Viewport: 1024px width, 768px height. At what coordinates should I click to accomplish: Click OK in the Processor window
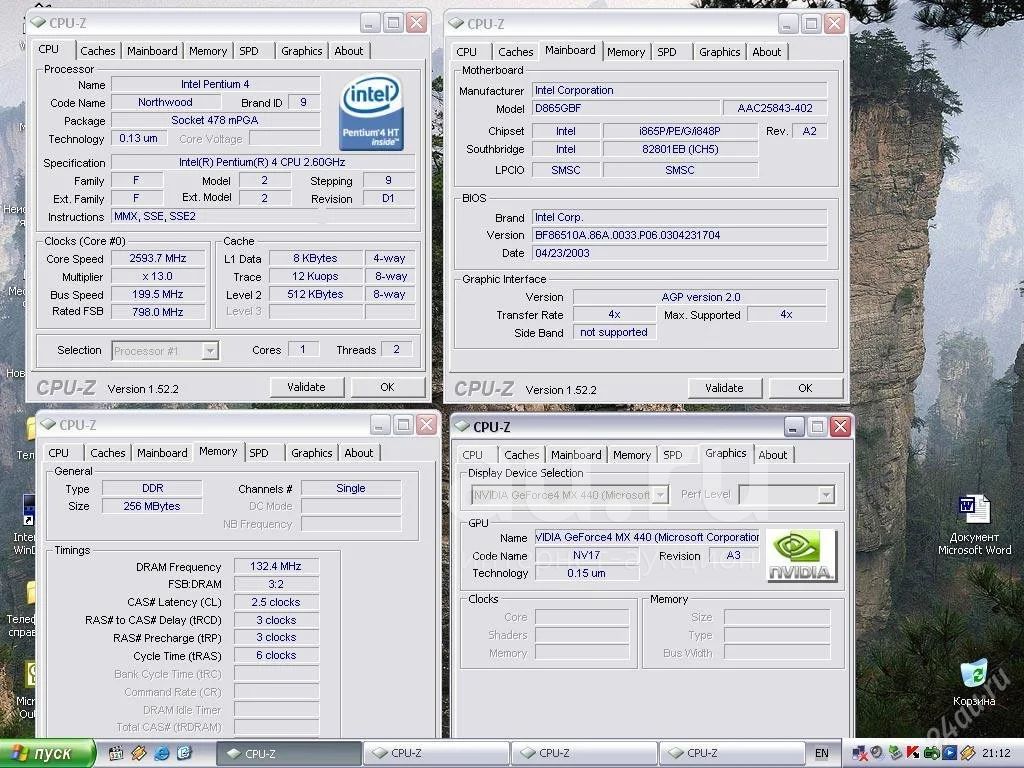[x=387, y=387]
